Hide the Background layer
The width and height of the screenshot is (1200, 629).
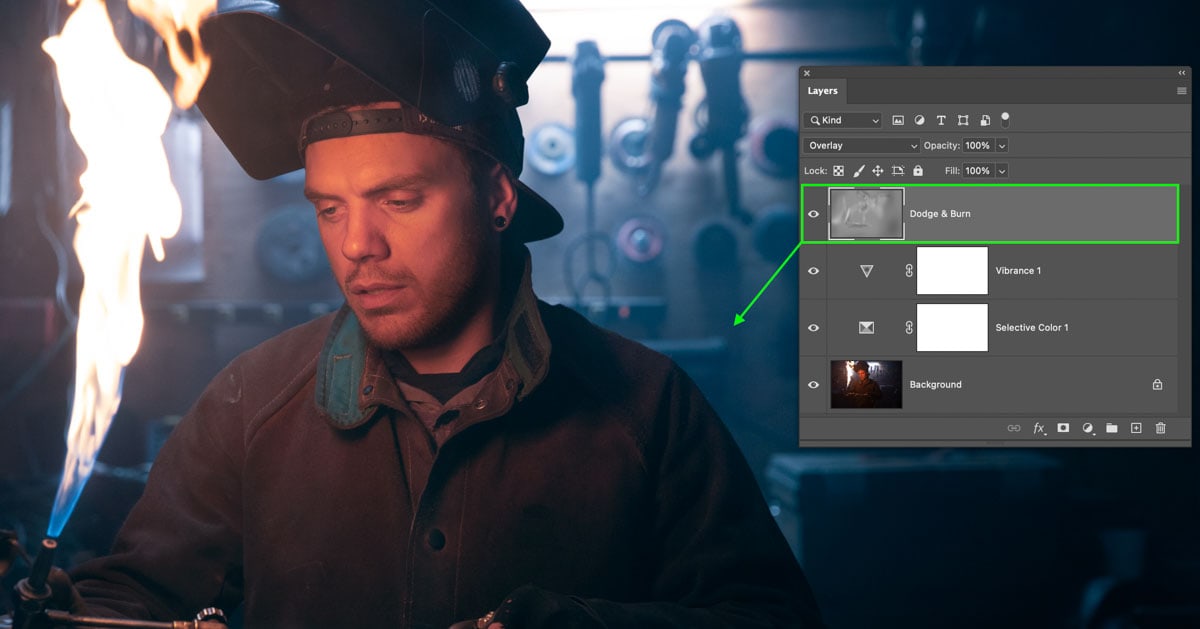(813, 385)
